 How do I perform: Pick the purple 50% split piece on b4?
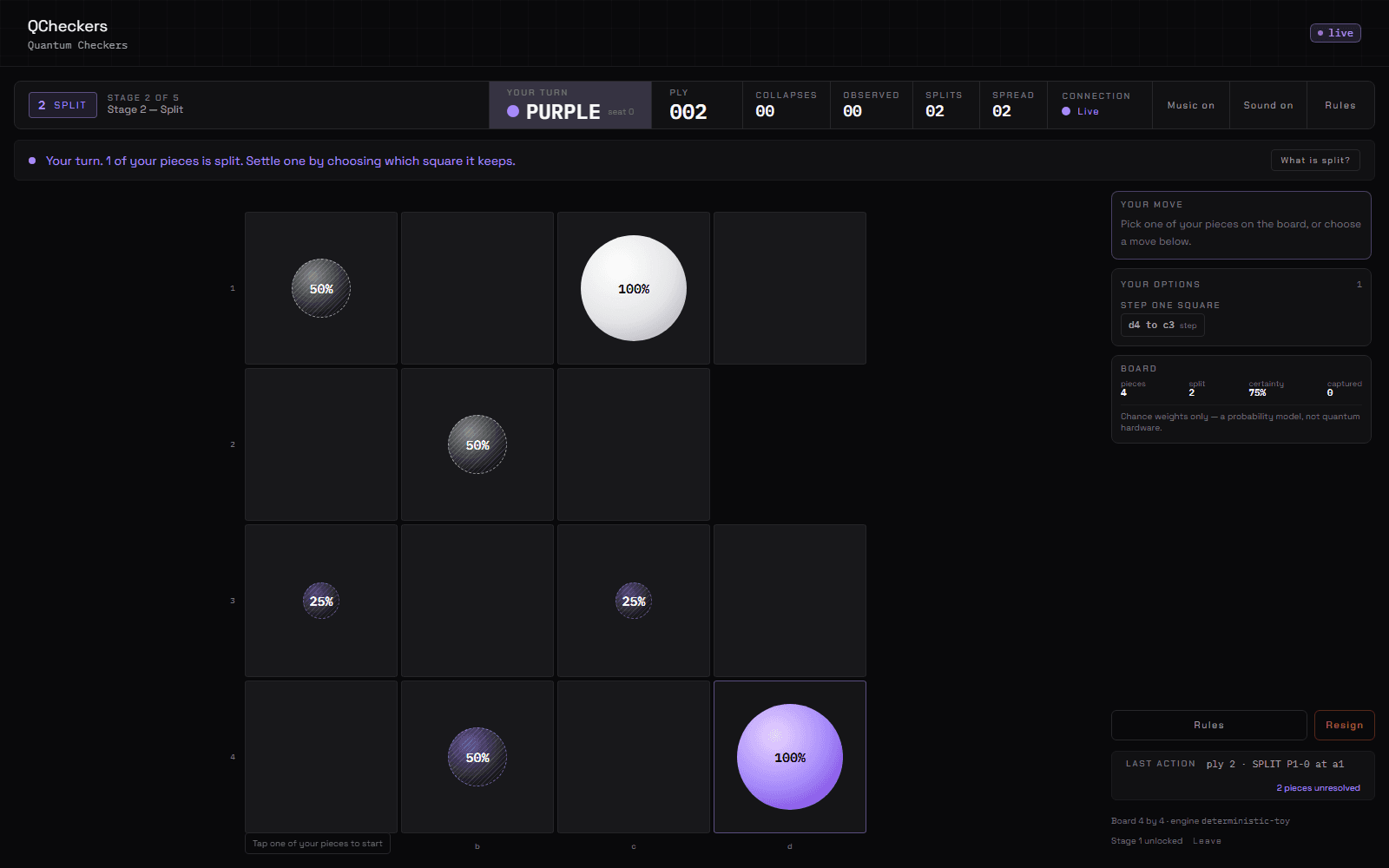pyautogui.click(x=477, y=757)
